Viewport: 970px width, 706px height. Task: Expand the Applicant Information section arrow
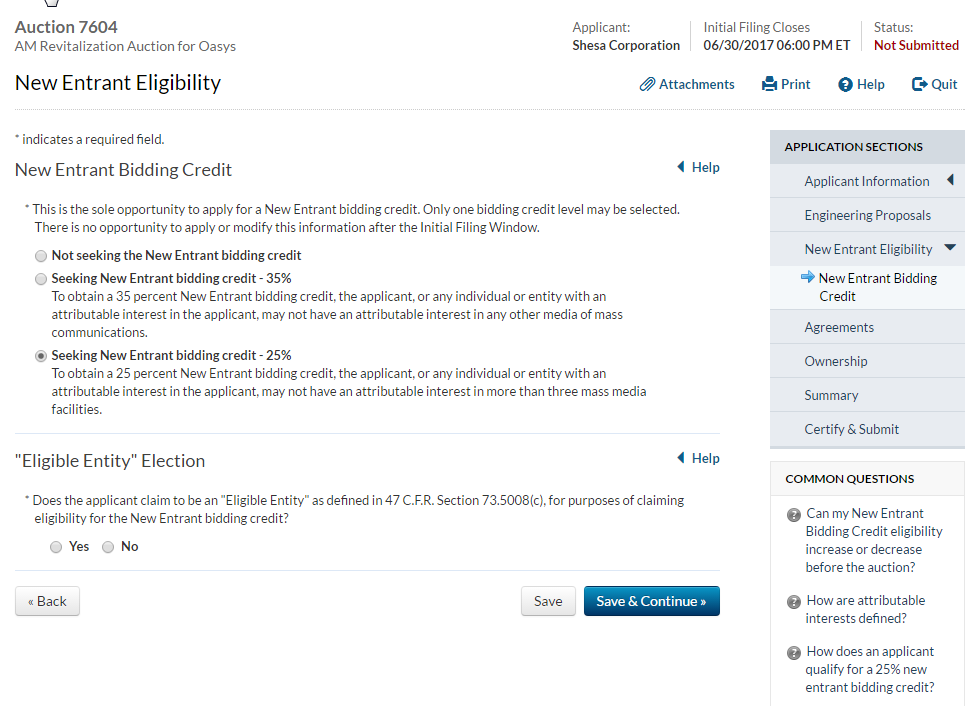(949, 181)
